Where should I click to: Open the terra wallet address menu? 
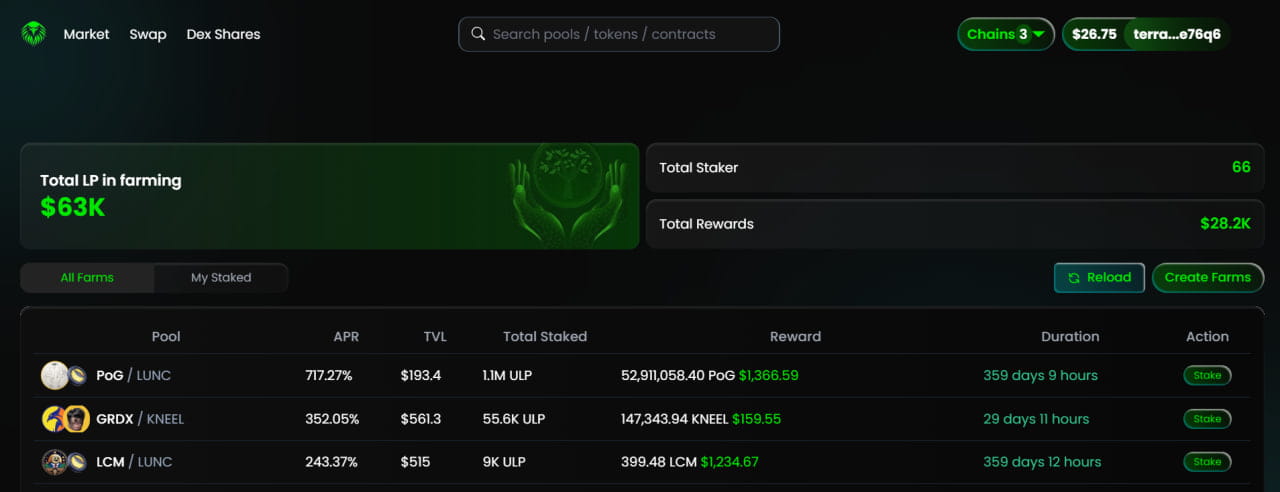point(1176,34)
